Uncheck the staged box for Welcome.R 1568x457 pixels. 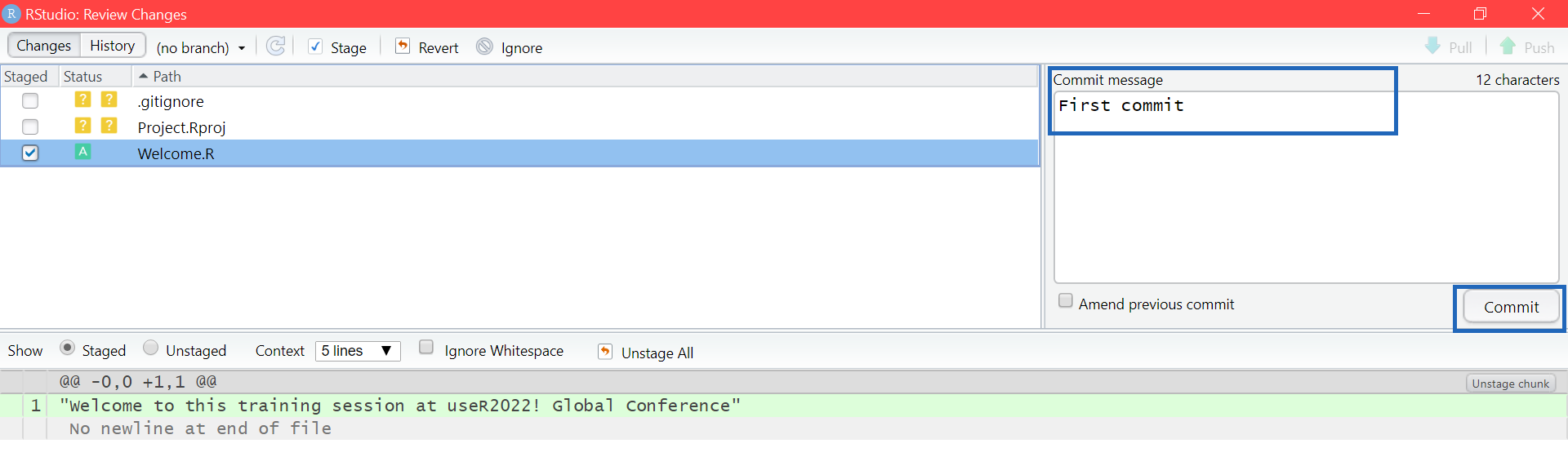coord(30,153)
